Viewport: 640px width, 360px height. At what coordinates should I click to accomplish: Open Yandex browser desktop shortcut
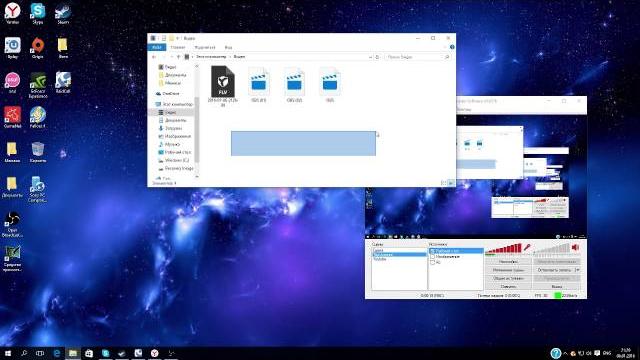(x=12, y=13)
